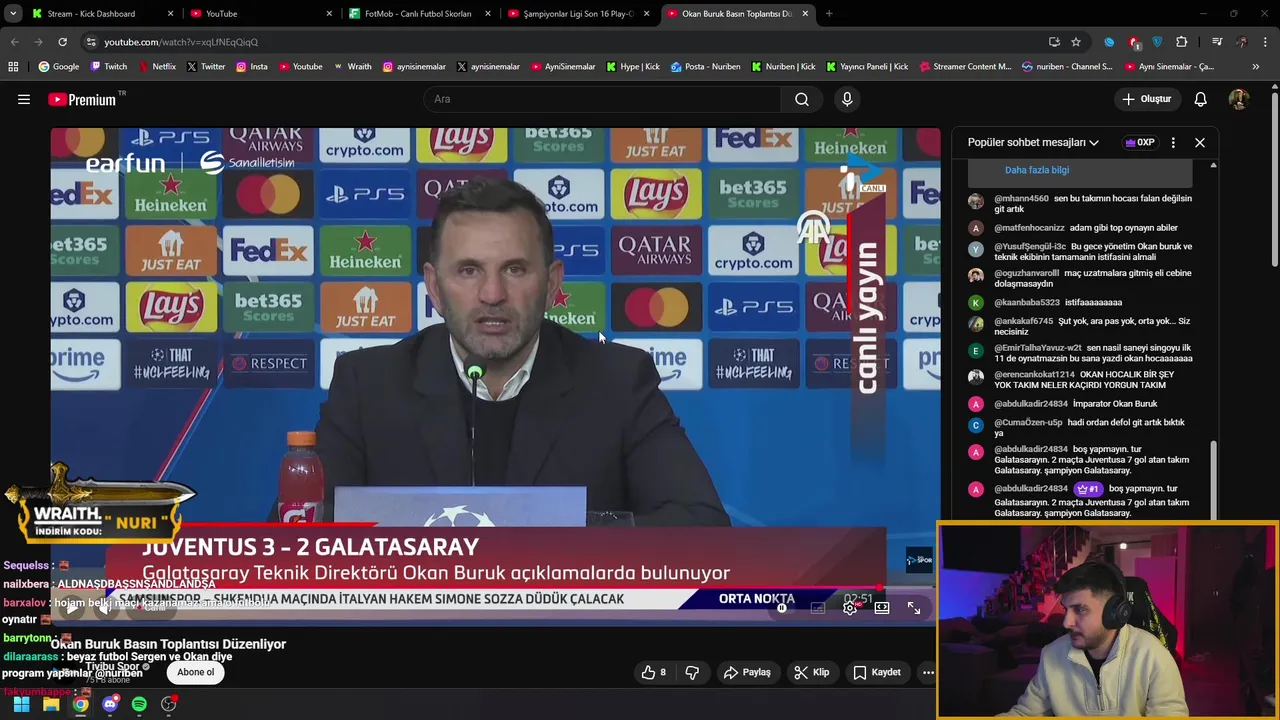Click the Oluştur create button
This screenshot has width=1280, height=720.
click(1146, 99)
